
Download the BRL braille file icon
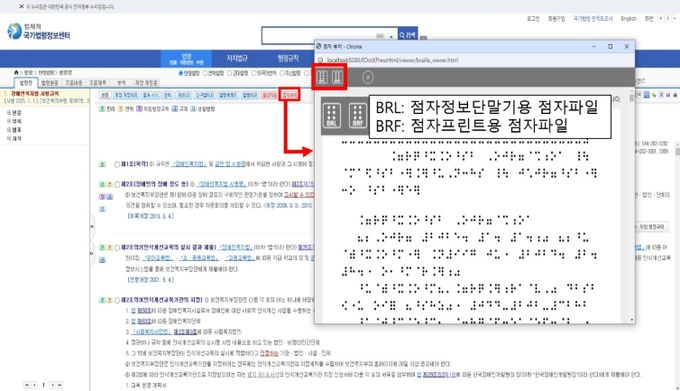coord(322,78)
